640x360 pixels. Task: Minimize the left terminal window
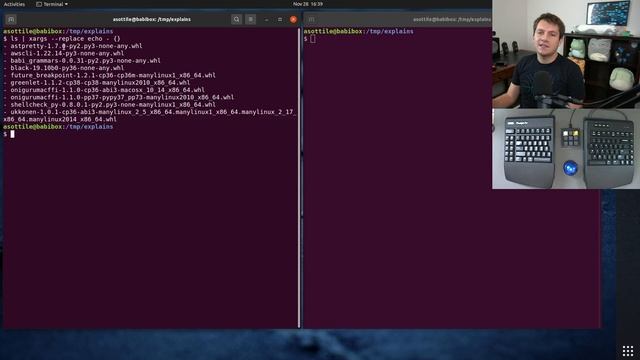[x=267, y=19]
